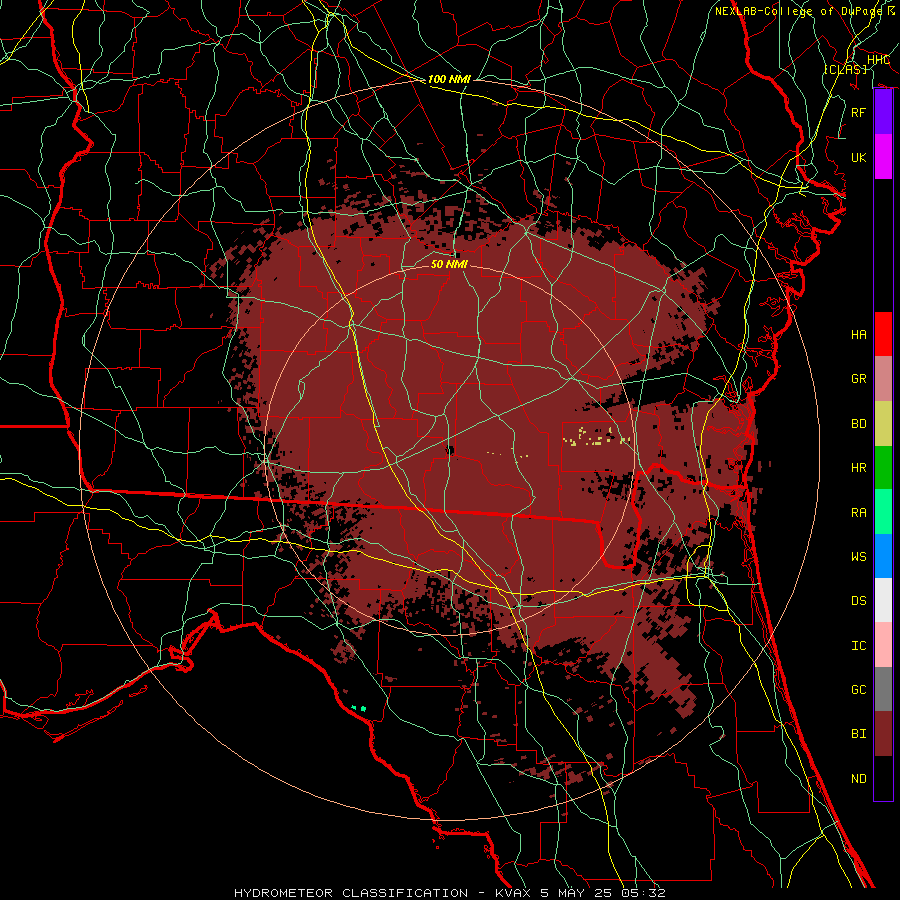Click the IC legend label
The image size is (900, 900).
pos(859,646)
